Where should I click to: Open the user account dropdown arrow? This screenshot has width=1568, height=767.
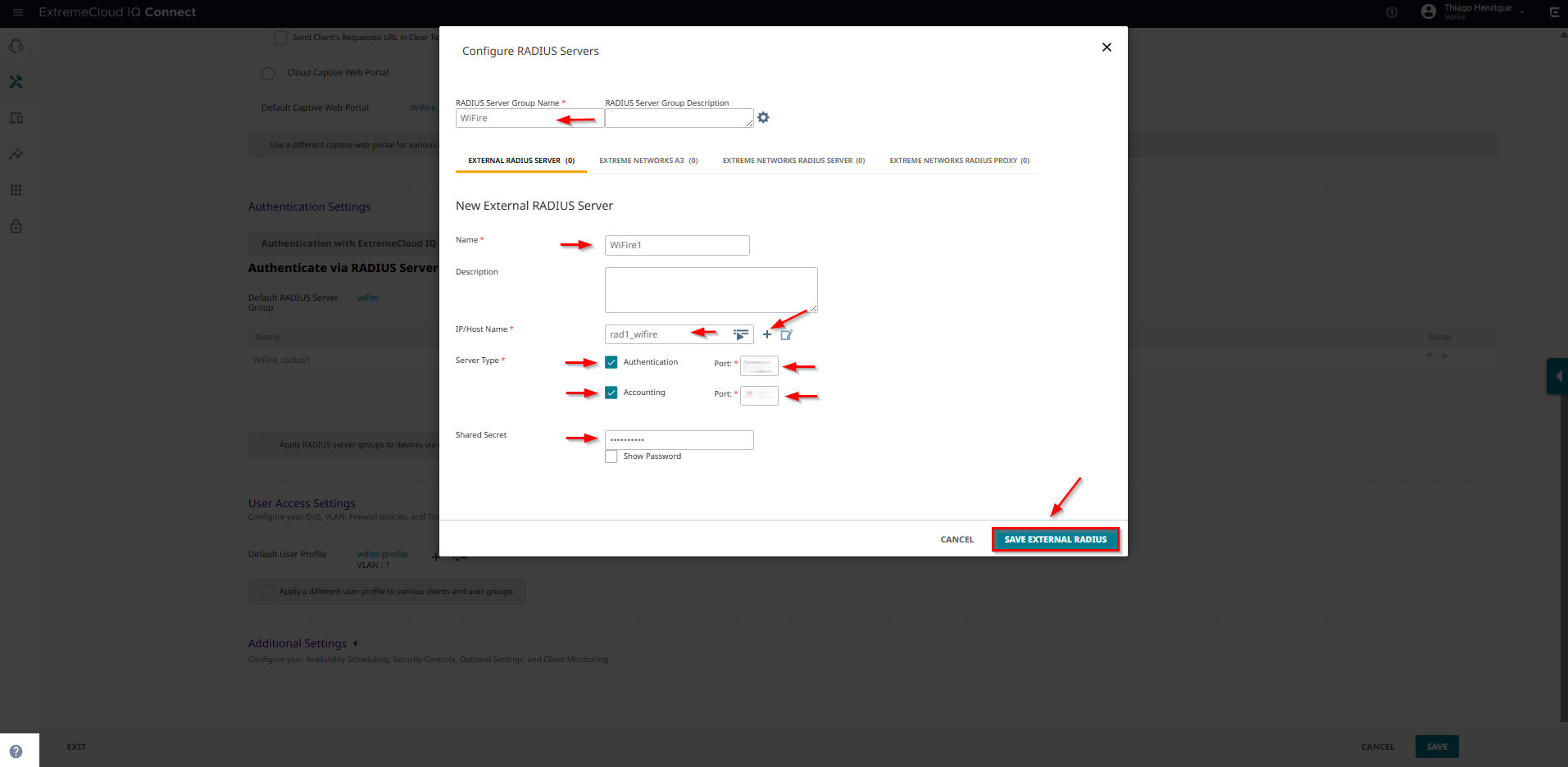click(x=1522, y=12)
